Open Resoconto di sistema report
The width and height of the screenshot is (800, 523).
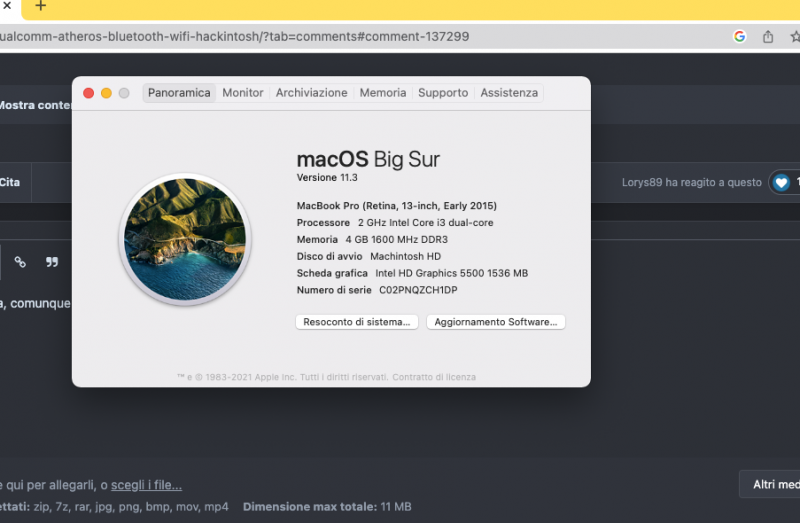(357, 322)
